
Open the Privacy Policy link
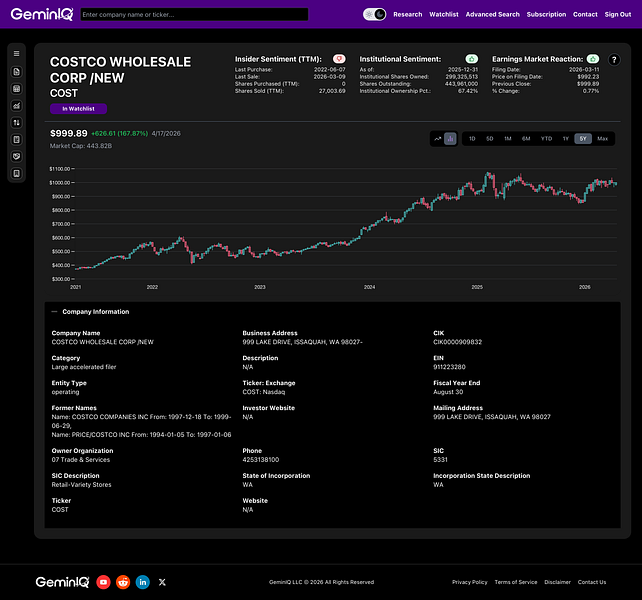pyautogui.click(x=470, y=582)
